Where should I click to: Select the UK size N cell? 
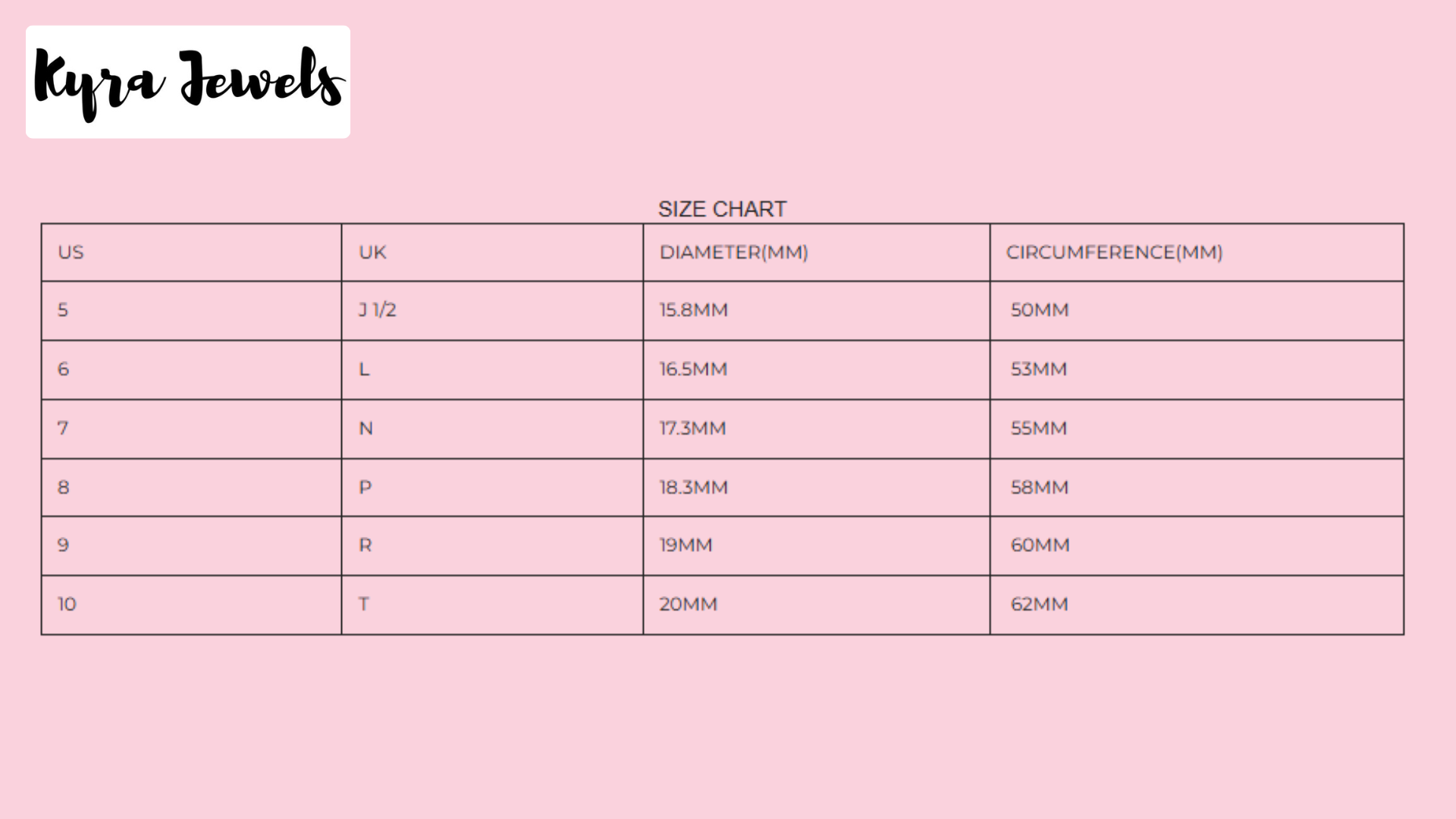(366, 428)
